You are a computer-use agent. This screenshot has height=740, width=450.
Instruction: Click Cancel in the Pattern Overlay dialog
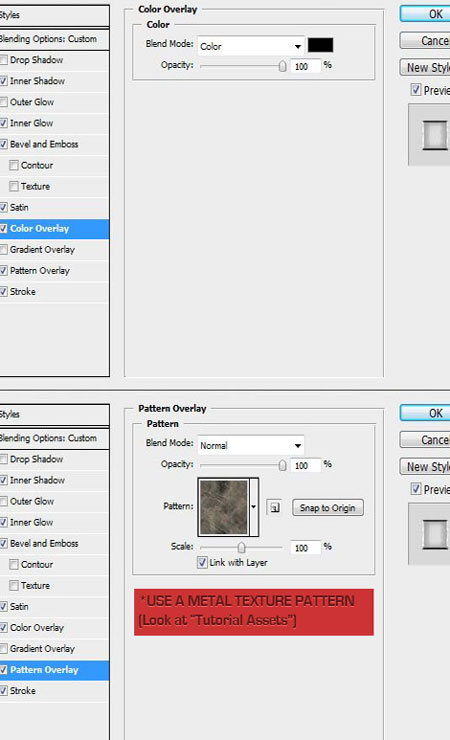[x=425, y=440]
